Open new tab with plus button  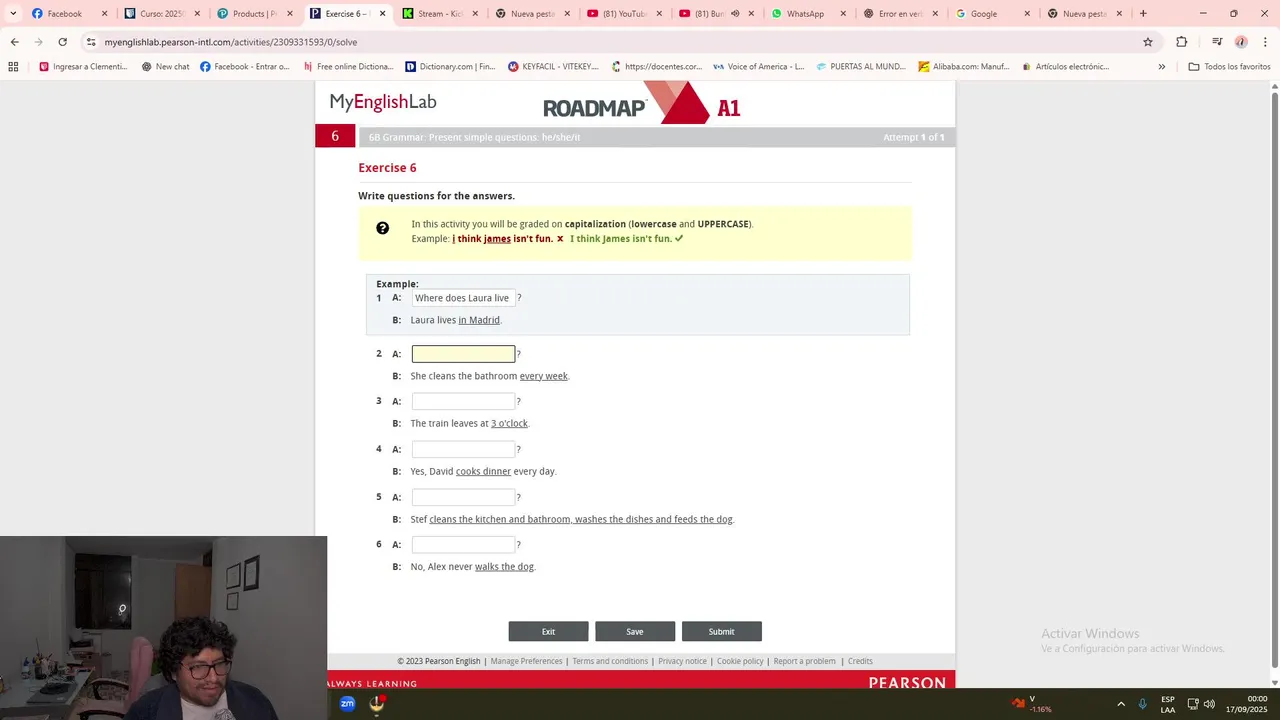point(1143,14)
